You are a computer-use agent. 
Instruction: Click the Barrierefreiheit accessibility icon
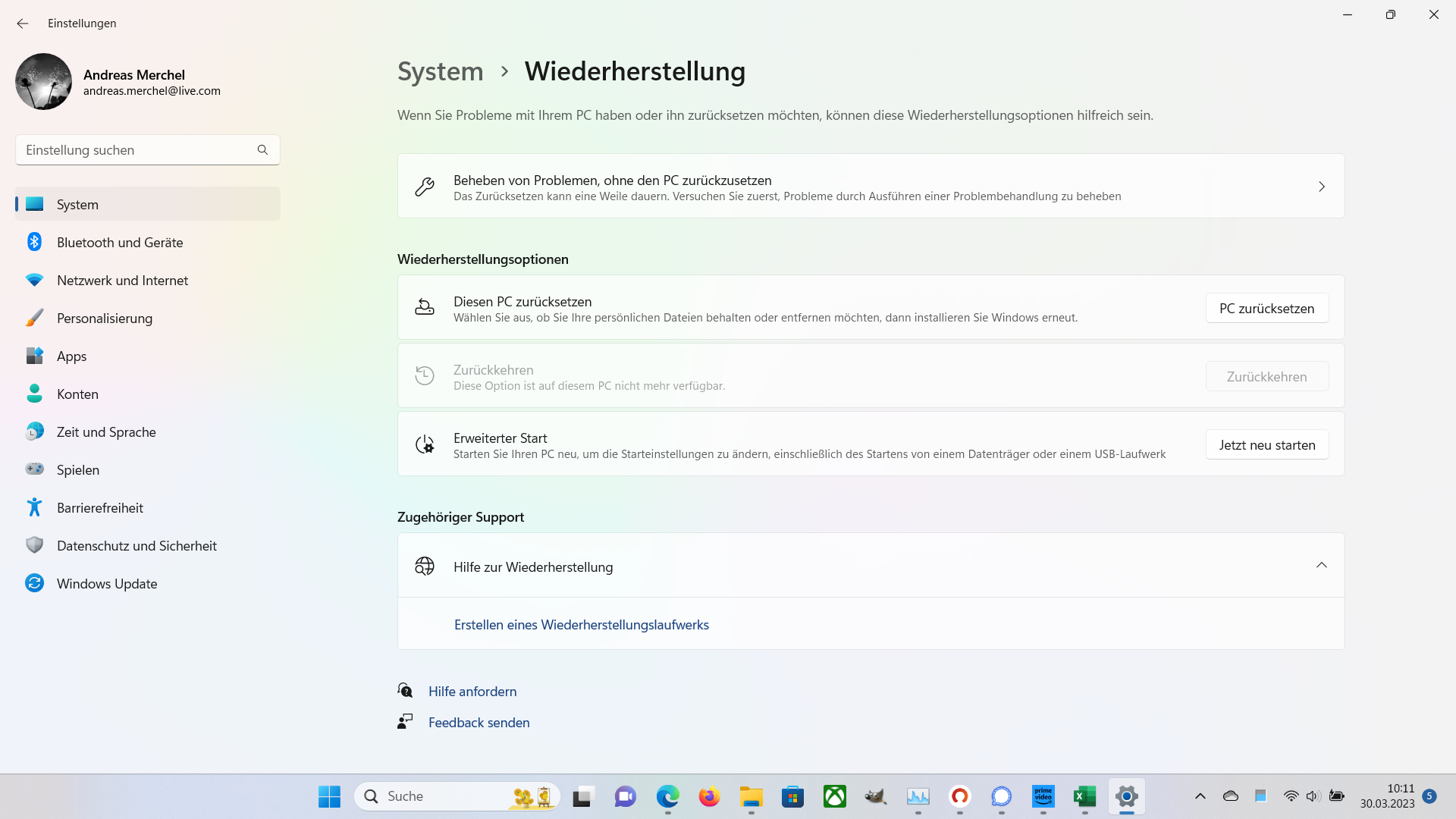click(34, 508)
